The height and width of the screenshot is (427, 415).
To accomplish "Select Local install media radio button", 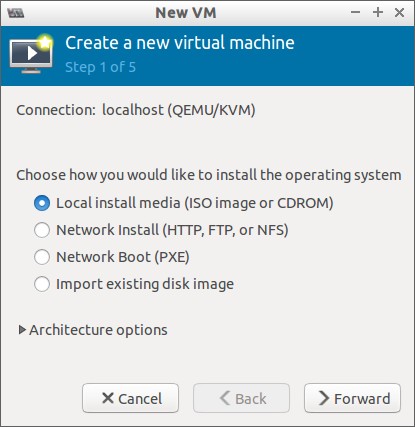I will pyautogui.click(x=42, y=203).
